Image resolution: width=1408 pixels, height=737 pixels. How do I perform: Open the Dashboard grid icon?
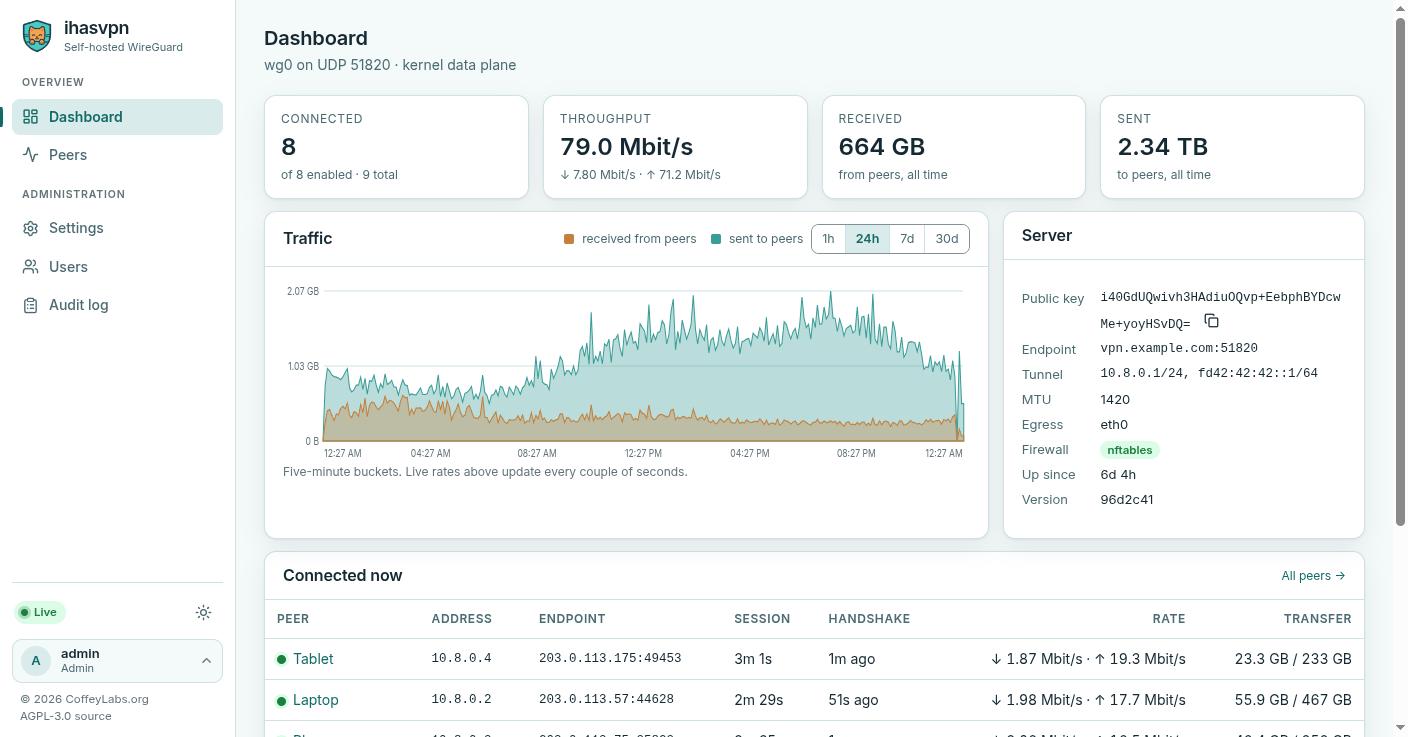point(31,117)
